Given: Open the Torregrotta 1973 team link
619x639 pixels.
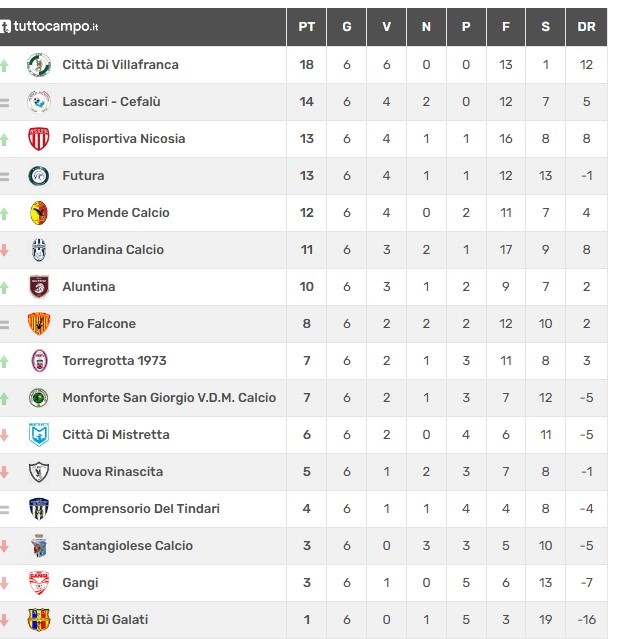Looking at the screenshot, I should pos(115,361).
